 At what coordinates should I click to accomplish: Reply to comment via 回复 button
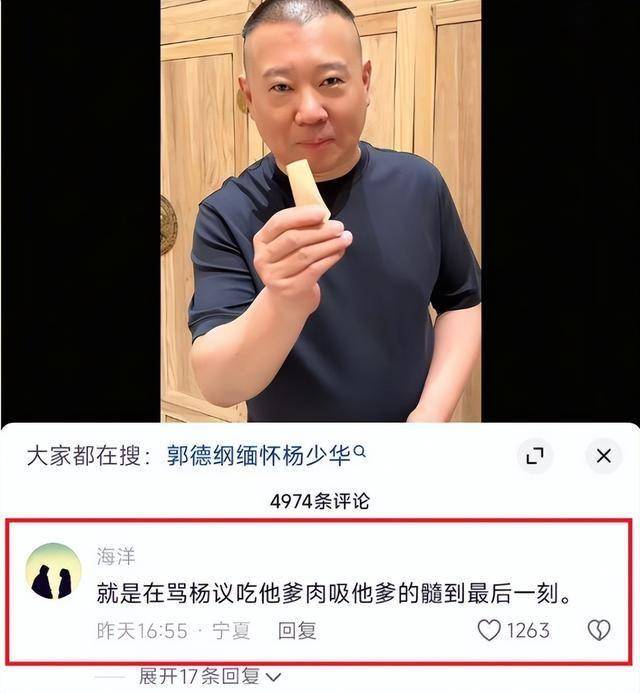coord(297,630)
